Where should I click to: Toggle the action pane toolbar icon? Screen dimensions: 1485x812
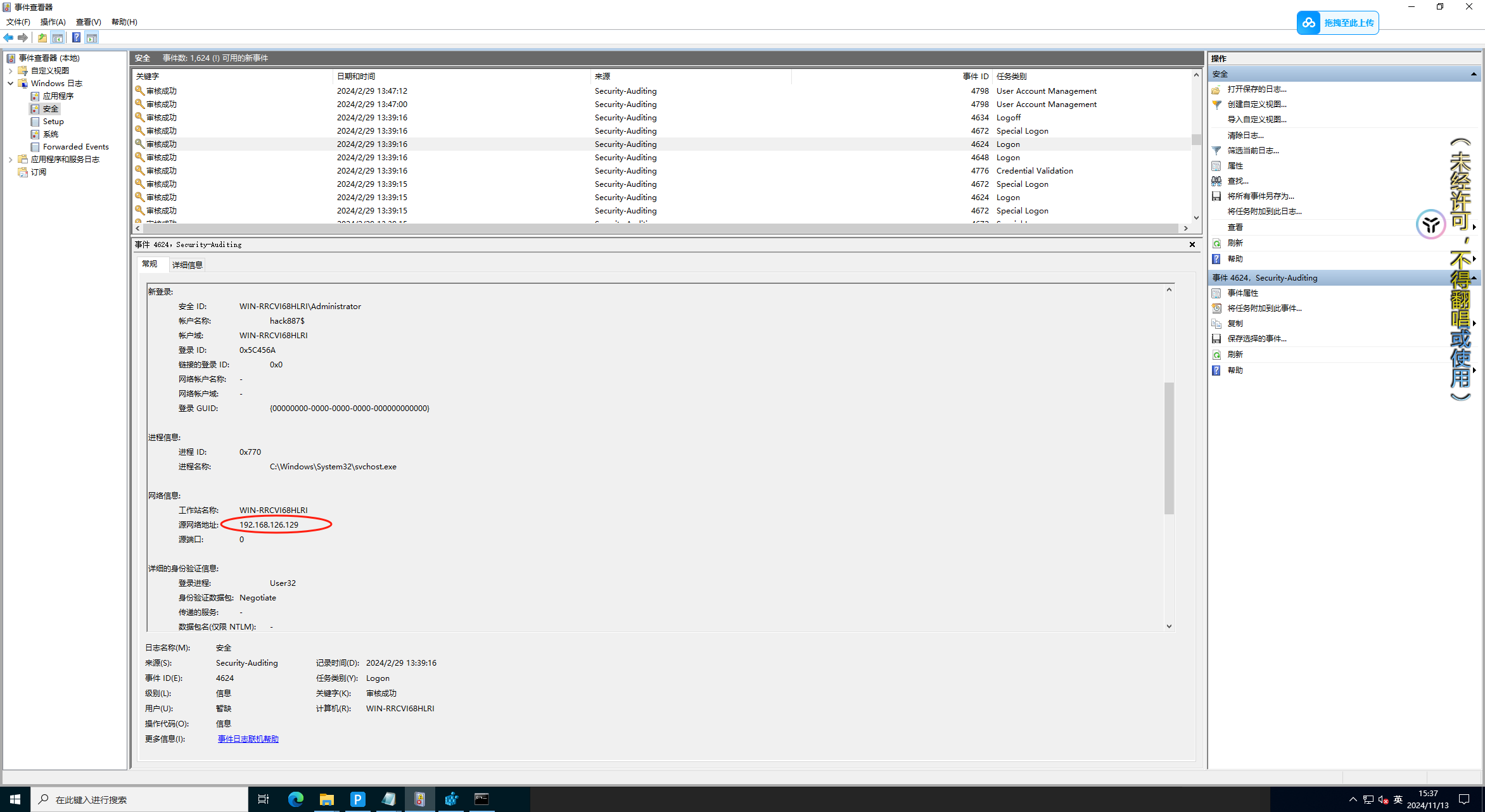(x=92, y=38)
